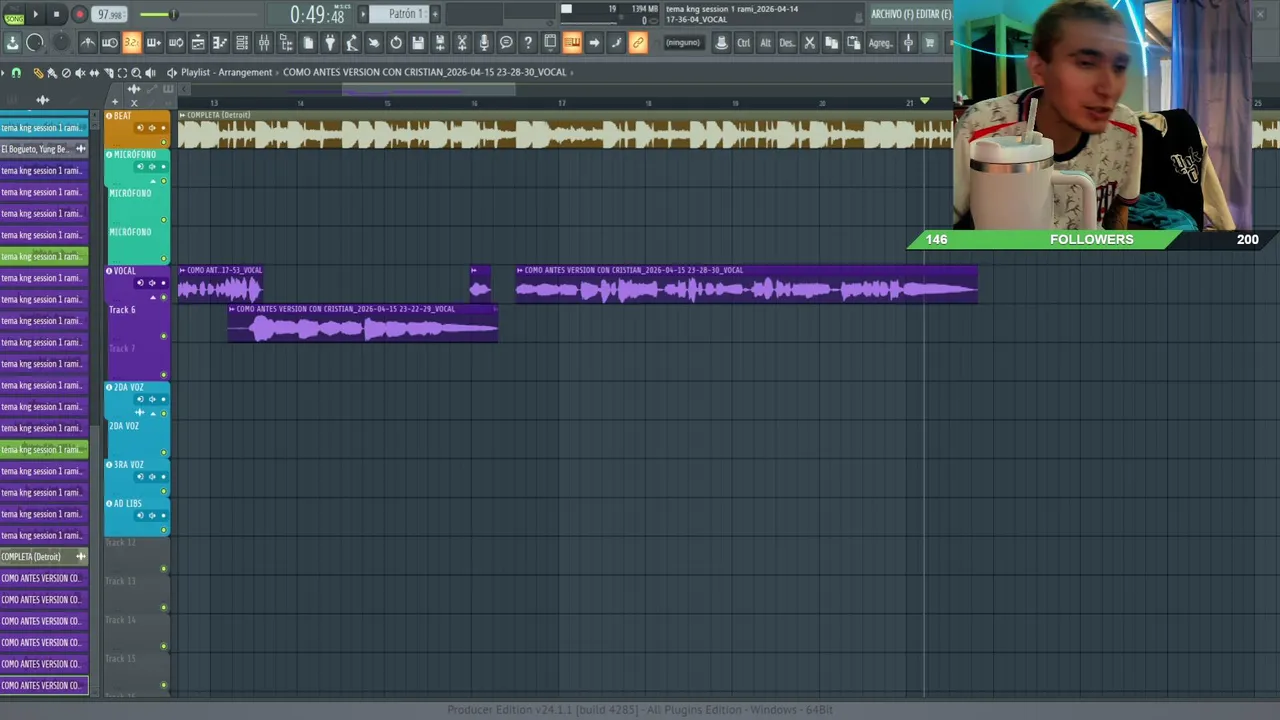The height and width of the screenshot is (720, 1280).
Task: Click the scissors Cut icon
Action: (809, 42)
